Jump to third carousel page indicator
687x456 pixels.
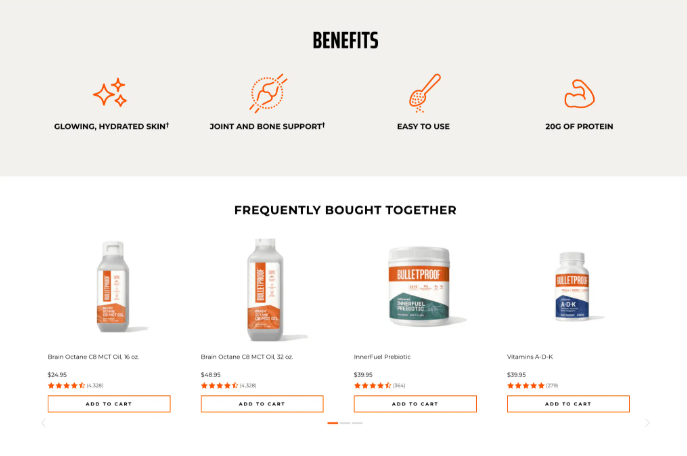357,423
